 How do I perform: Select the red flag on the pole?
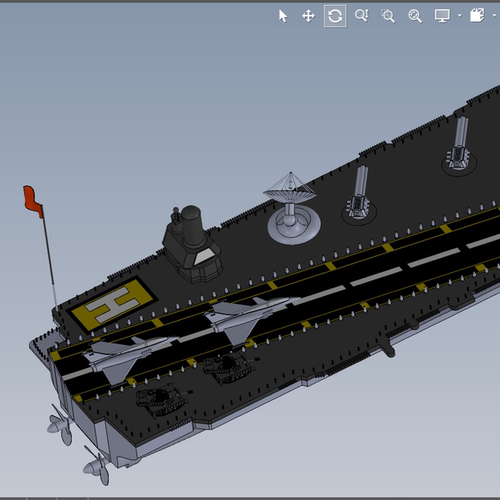(x=33, y=201)
